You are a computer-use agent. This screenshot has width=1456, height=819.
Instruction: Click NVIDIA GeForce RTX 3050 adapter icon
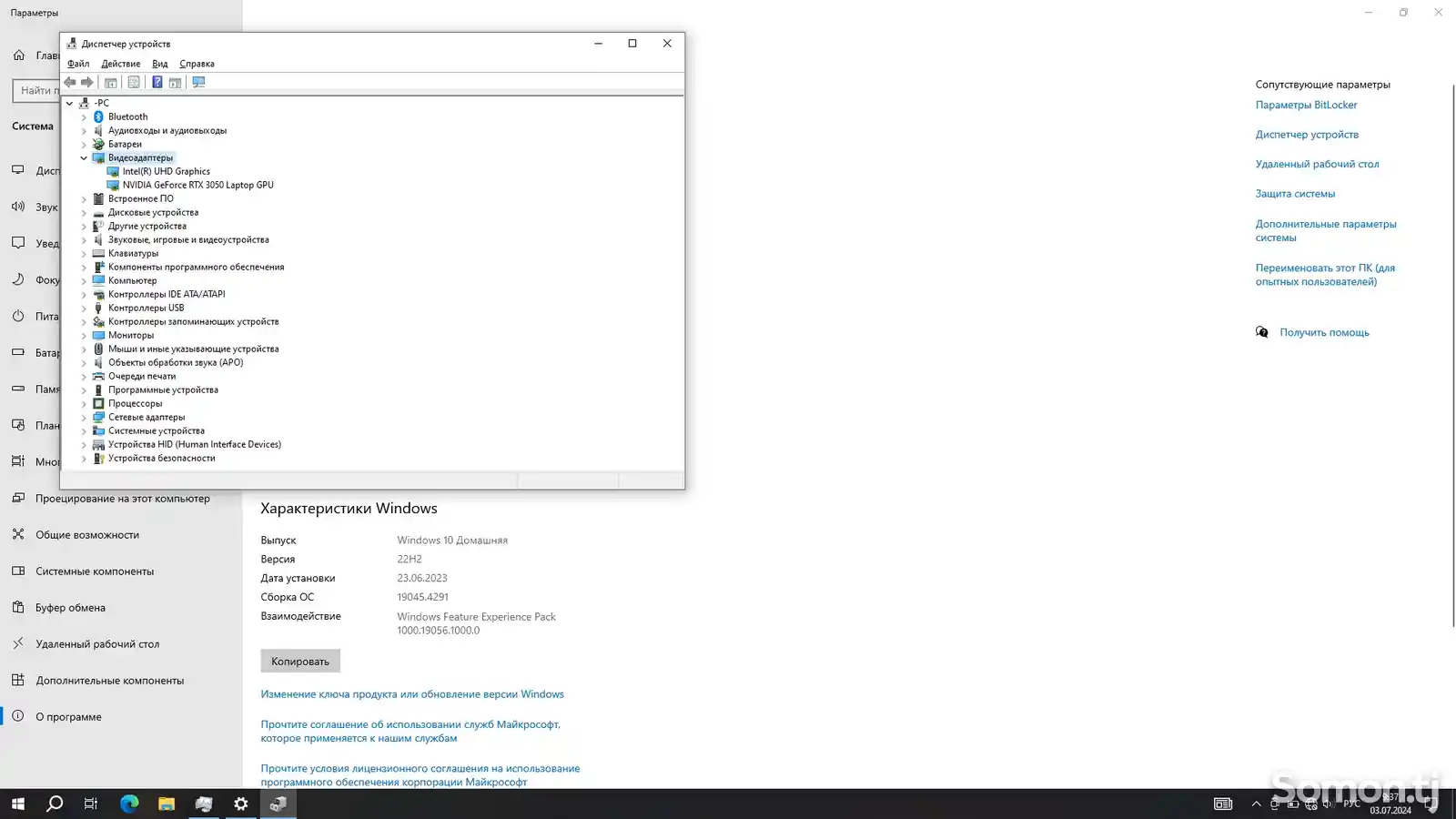[x=113, y=185]
